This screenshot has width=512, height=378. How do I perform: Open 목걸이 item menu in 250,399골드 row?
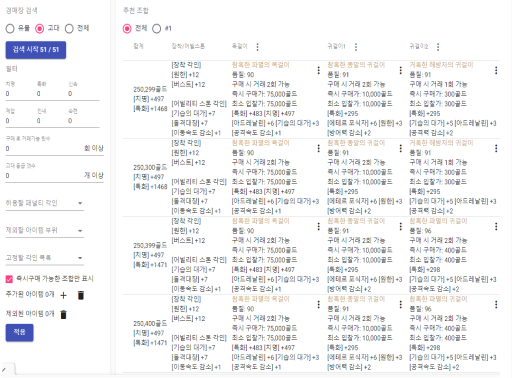click(x=319, y=226)
